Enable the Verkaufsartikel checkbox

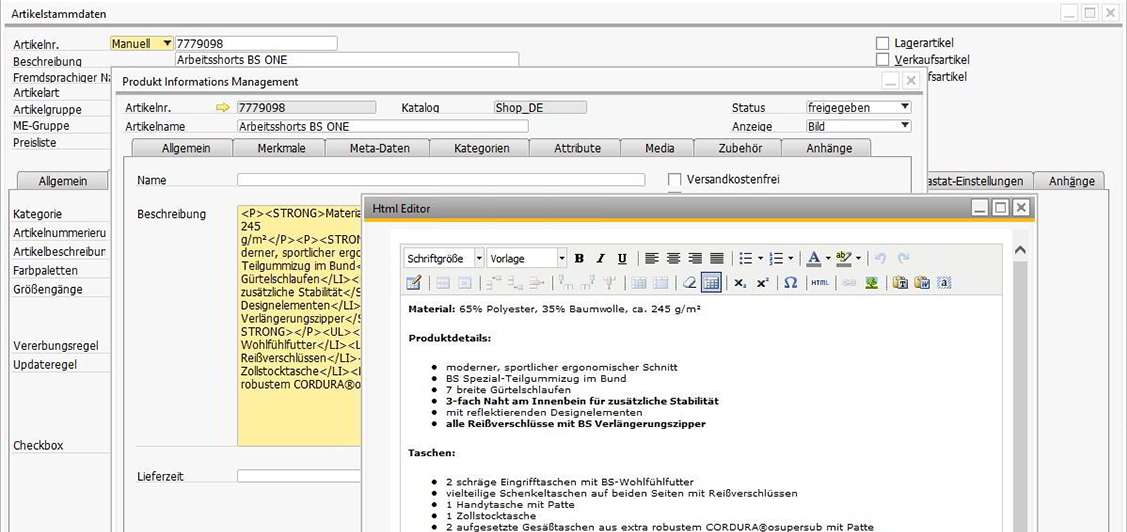click(883, 59)
